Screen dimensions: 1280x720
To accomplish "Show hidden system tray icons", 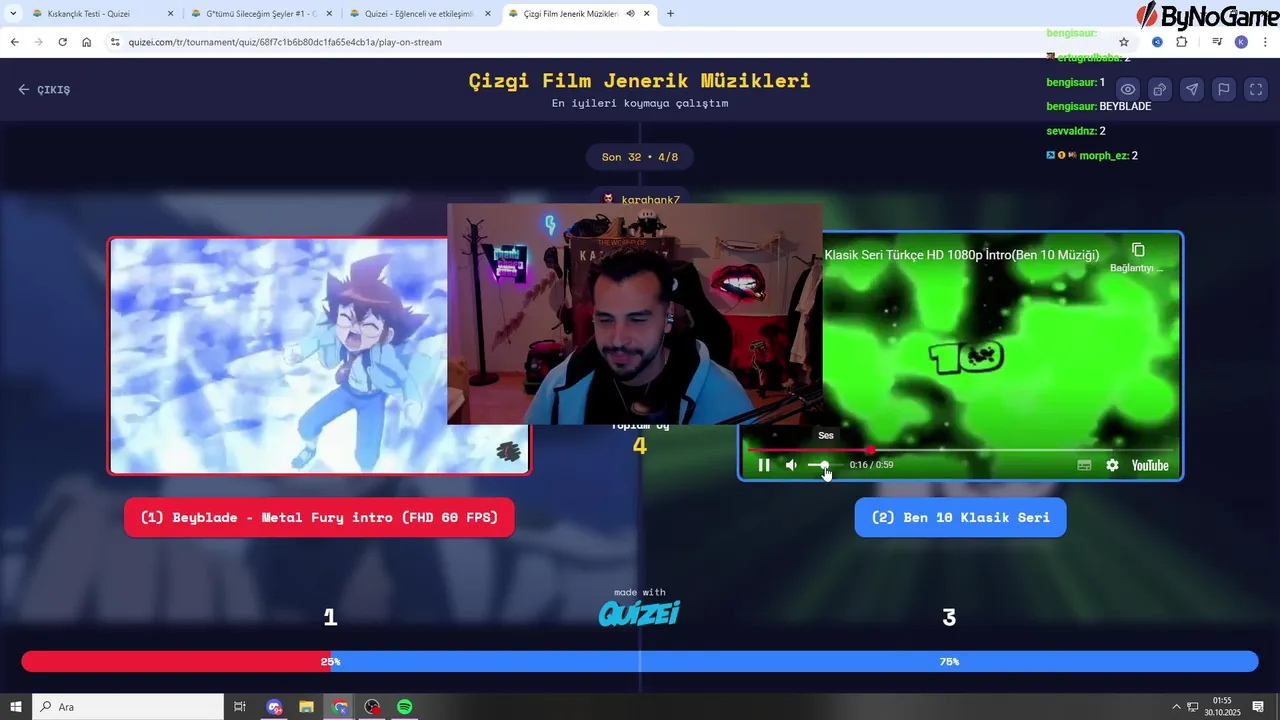I will click(x=1176, y=707).
